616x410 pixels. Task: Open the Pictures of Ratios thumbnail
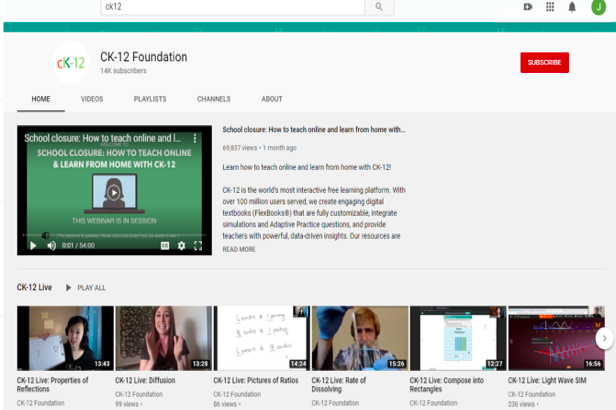pos(262,338)
